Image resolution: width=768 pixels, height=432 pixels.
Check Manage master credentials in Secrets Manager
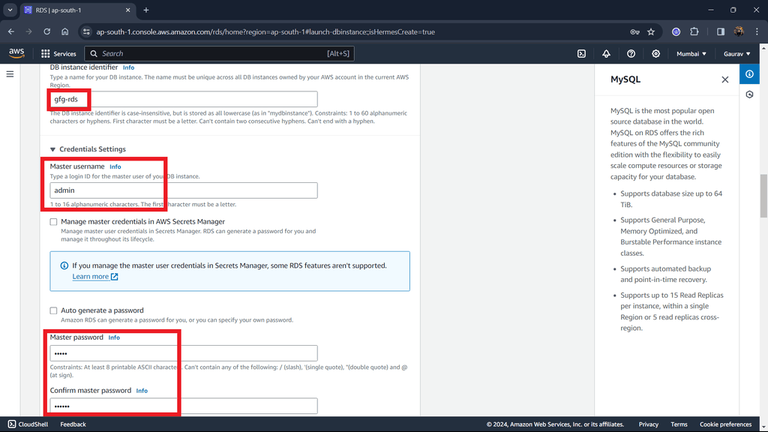coord(53,222)
